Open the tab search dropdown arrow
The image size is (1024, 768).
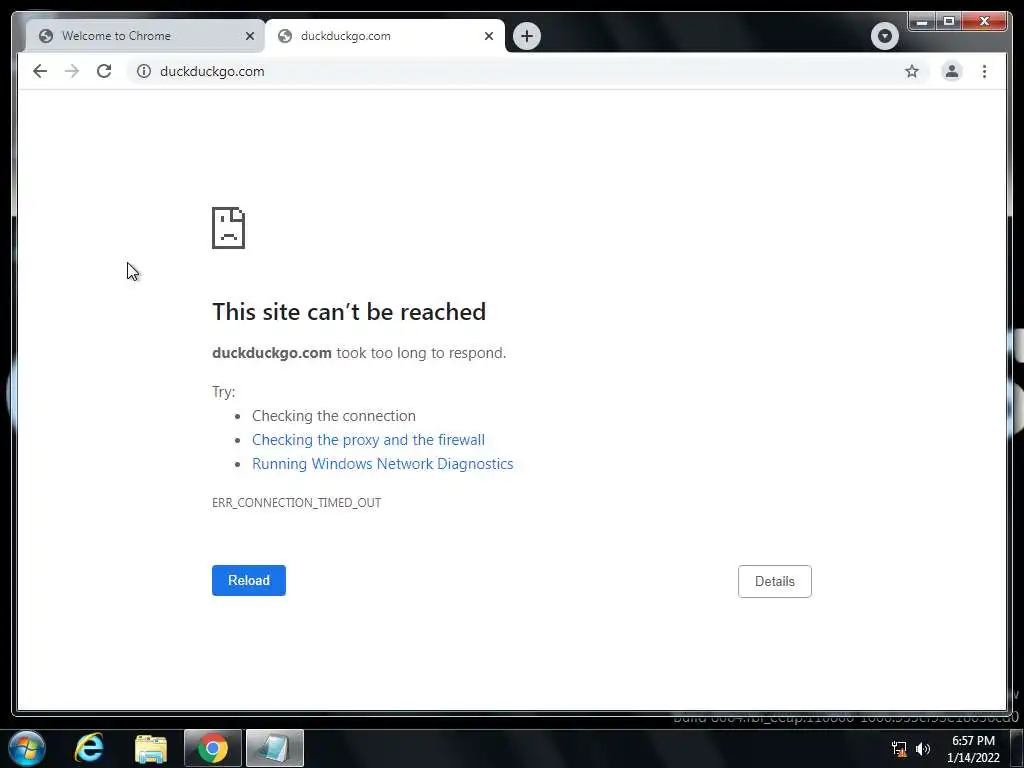[884, 36]
